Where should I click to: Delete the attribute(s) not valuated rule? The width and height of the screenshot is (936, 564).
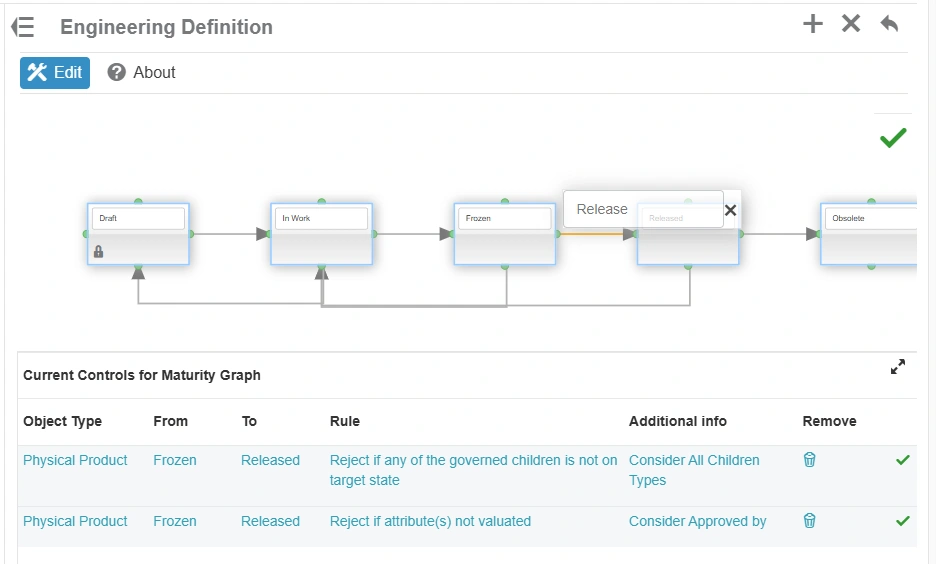pos(810,521)
